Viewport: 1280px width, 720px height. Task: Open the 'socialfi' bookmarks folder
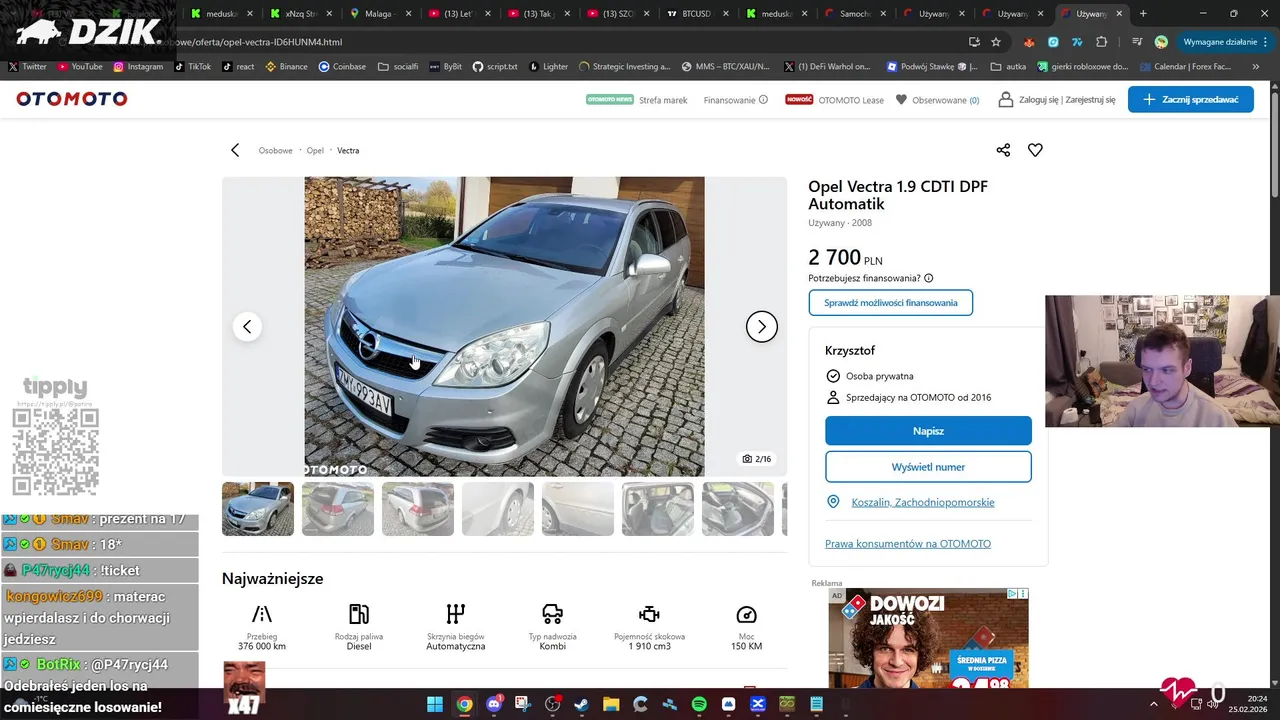tap(398, 67)
